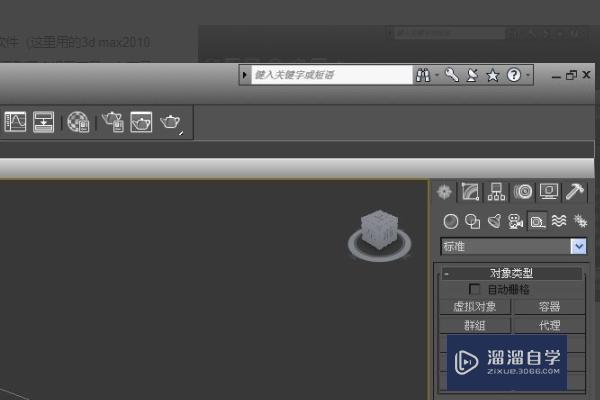Image resolution: width=600 pixels, height=400 pixels.
Task: Click the expand arrow left of search box
Action: coord(245,75)
